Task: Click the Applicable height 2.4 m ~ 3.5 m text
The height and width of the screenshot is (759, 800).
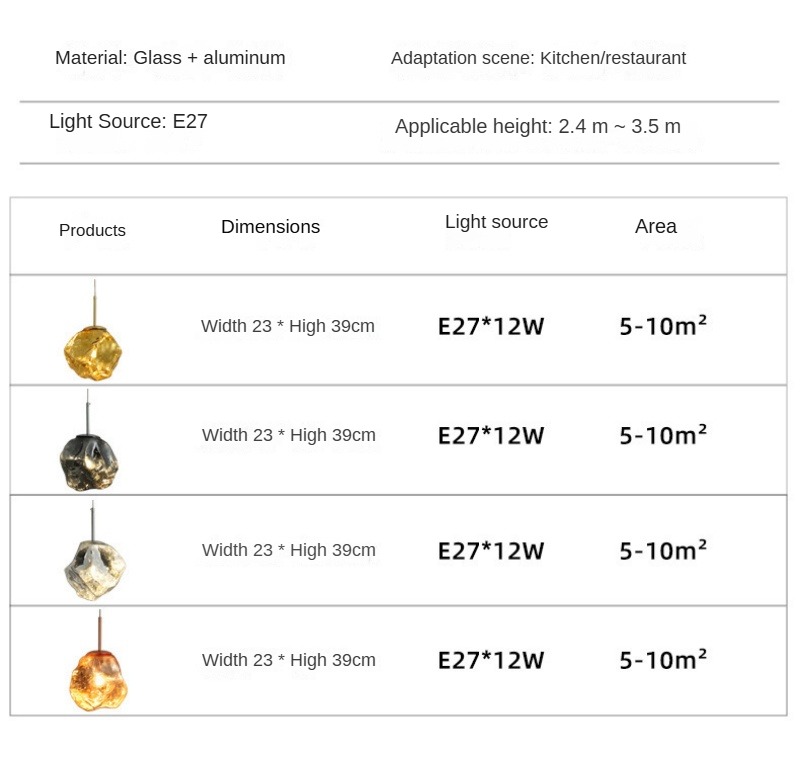Action: click(537, 126)
